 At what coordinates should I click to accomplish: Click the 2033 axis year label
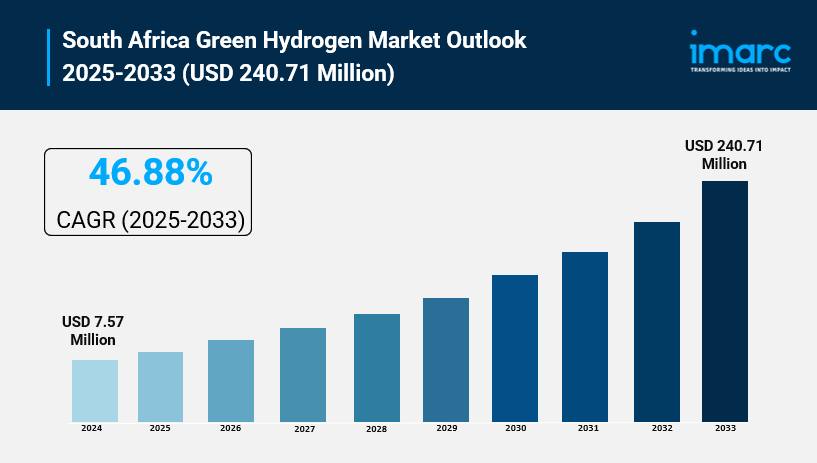pos(725,428)
